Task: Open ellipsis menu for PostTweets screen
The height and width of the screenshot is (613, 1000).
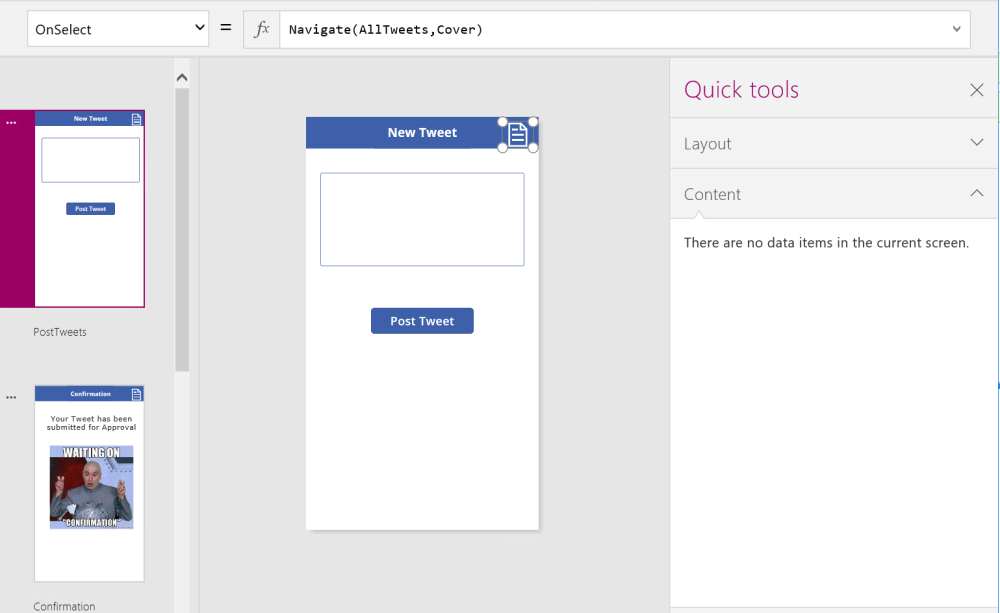Action: tap(12, 122)
